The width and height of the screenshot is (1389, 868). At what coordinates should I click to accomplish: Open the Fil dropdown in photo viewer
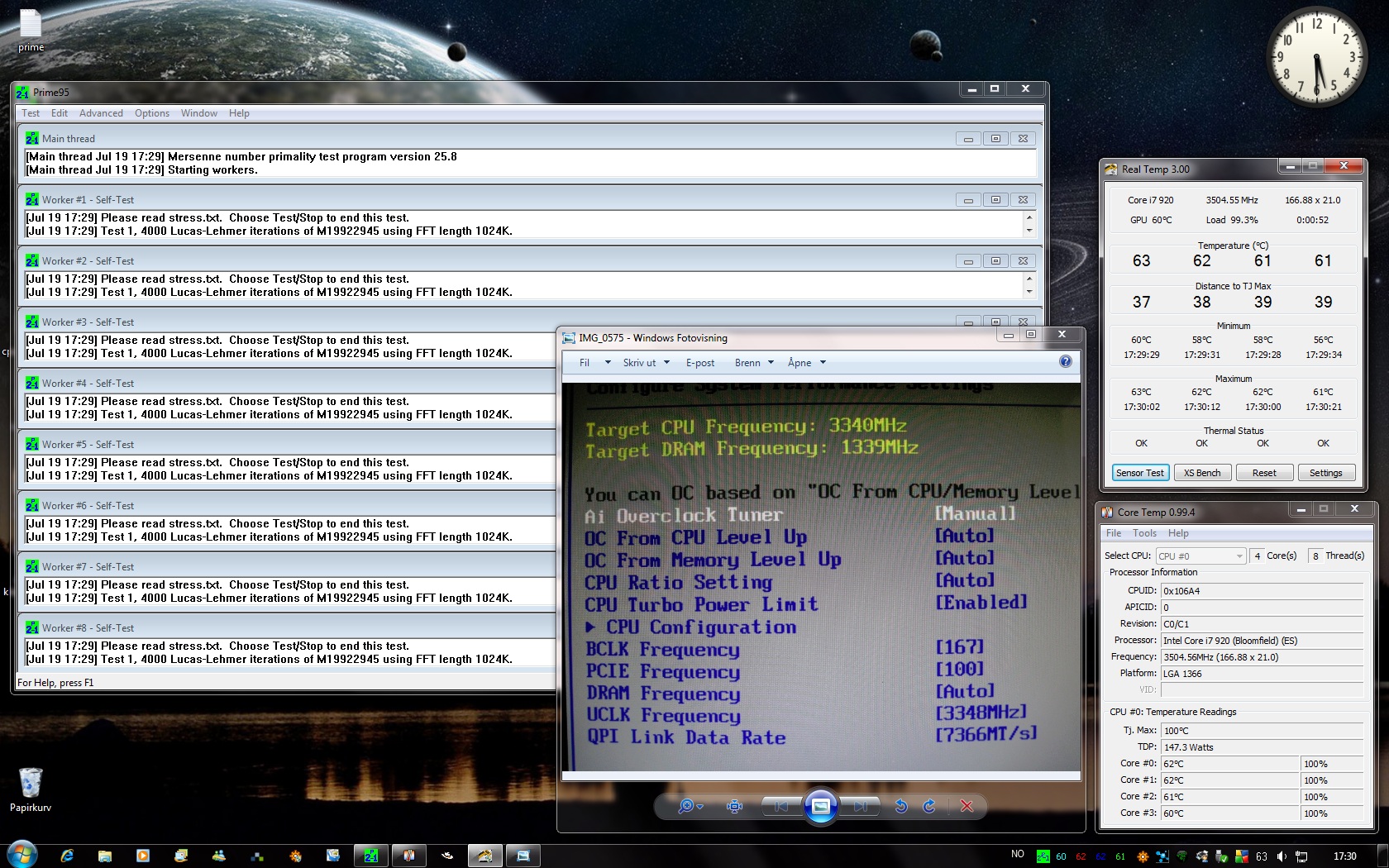(x=594, y=363)
